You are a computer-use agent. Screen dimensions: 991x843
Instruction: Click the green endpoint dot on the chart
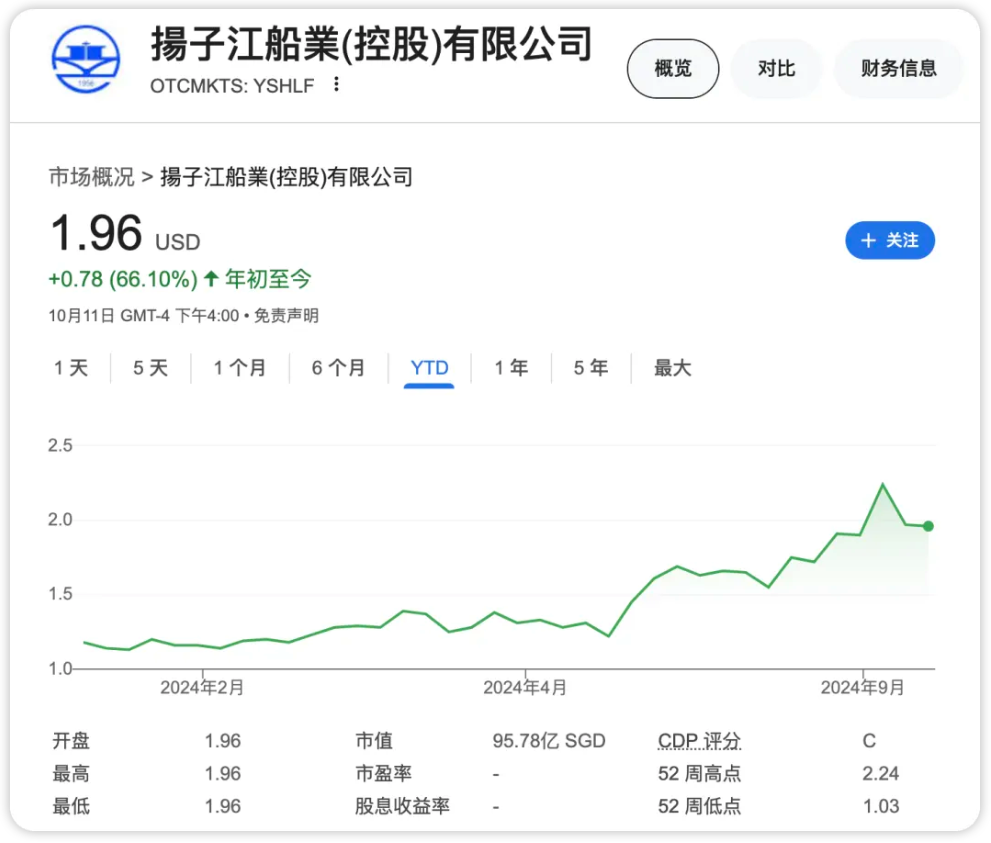928,526
